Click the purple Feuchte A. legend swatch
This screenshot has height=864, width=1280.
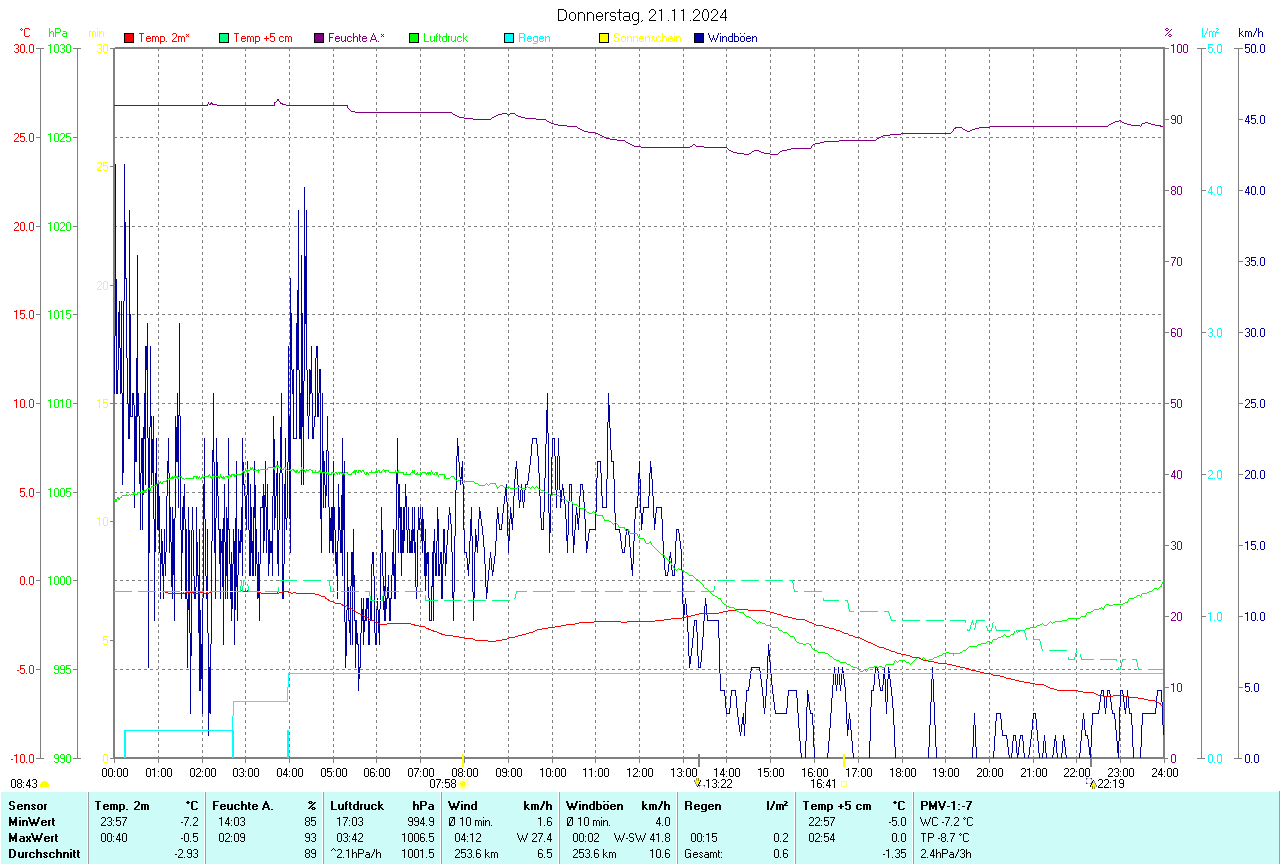click(x=319, y=38)
